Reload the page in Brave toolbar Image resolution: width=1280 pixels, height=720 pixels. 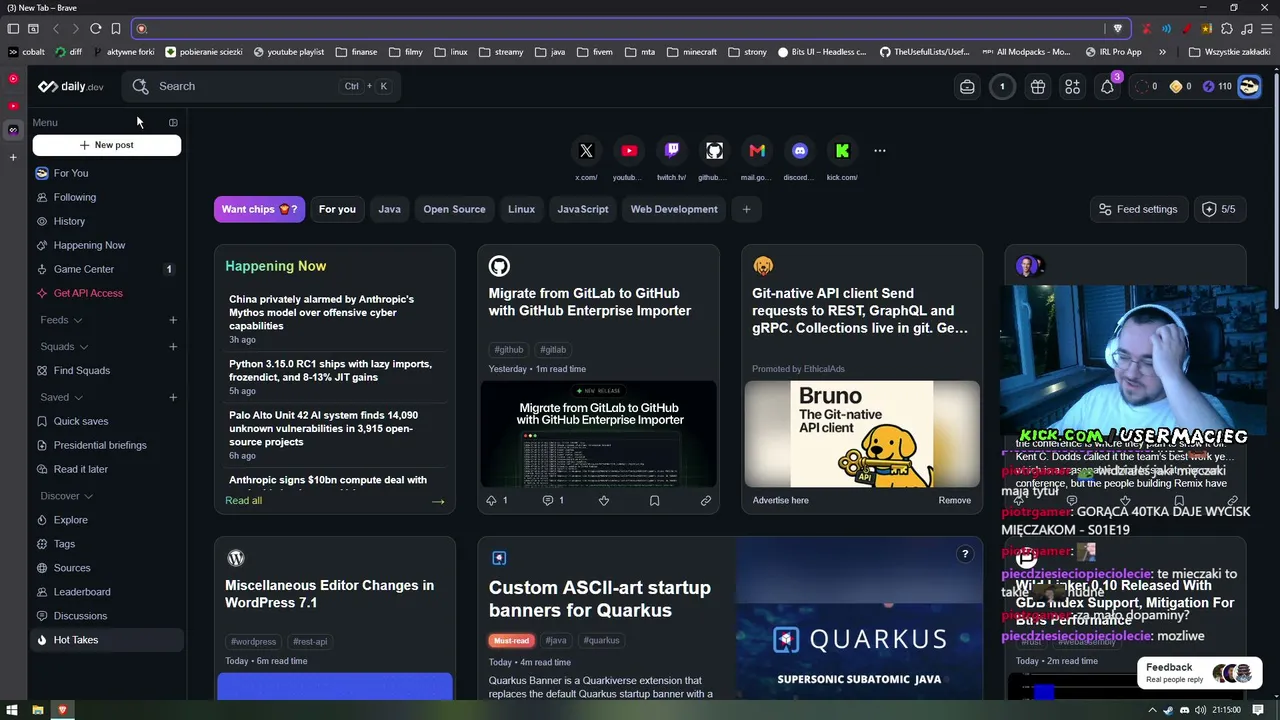coord(95,28)
